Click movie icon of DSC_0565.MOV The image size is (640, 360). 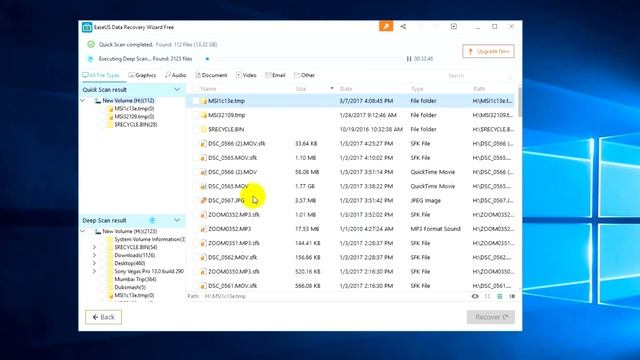(x=203, y=186)
